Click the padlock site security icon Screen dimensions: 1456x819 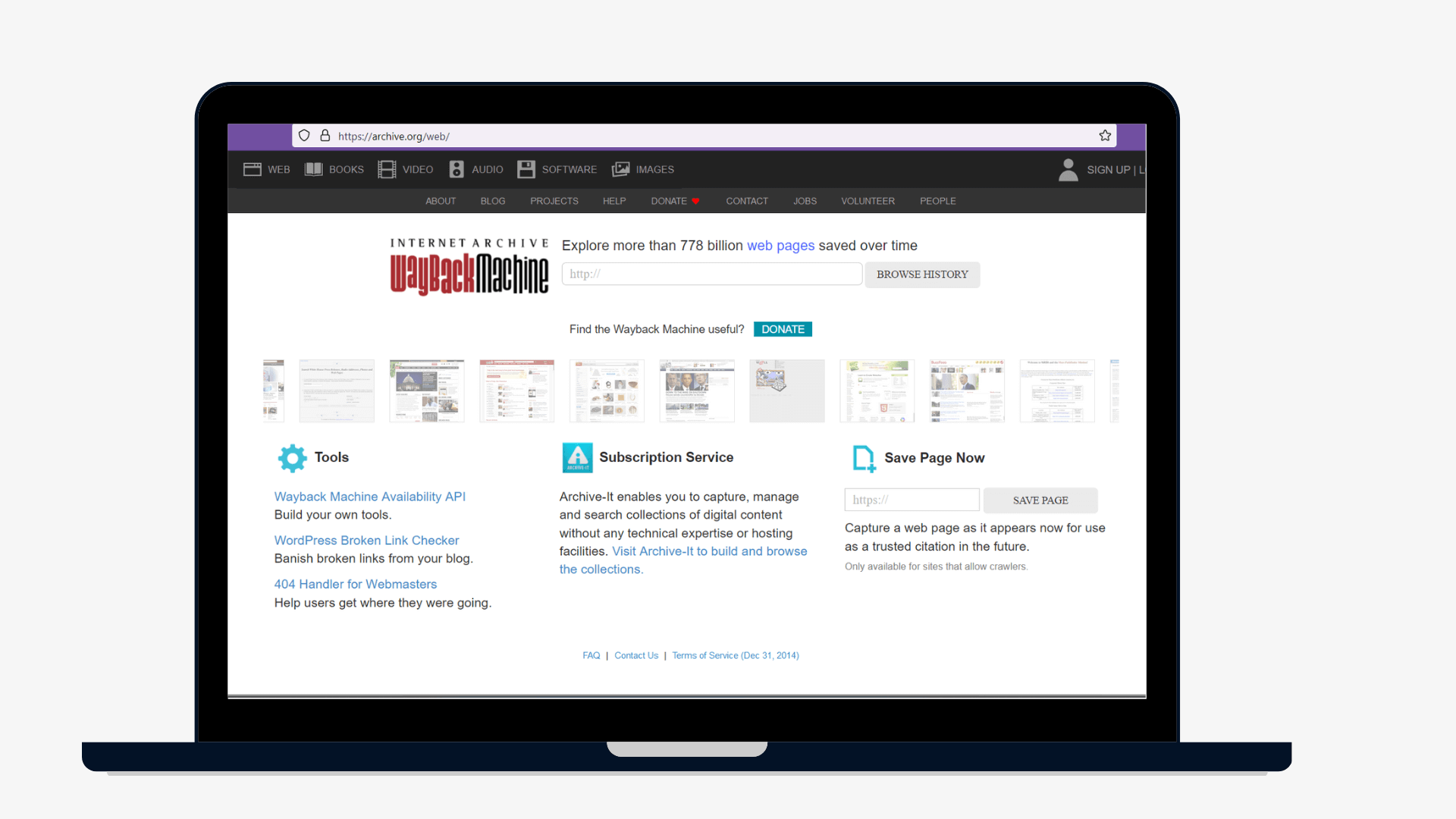[325, 135]
